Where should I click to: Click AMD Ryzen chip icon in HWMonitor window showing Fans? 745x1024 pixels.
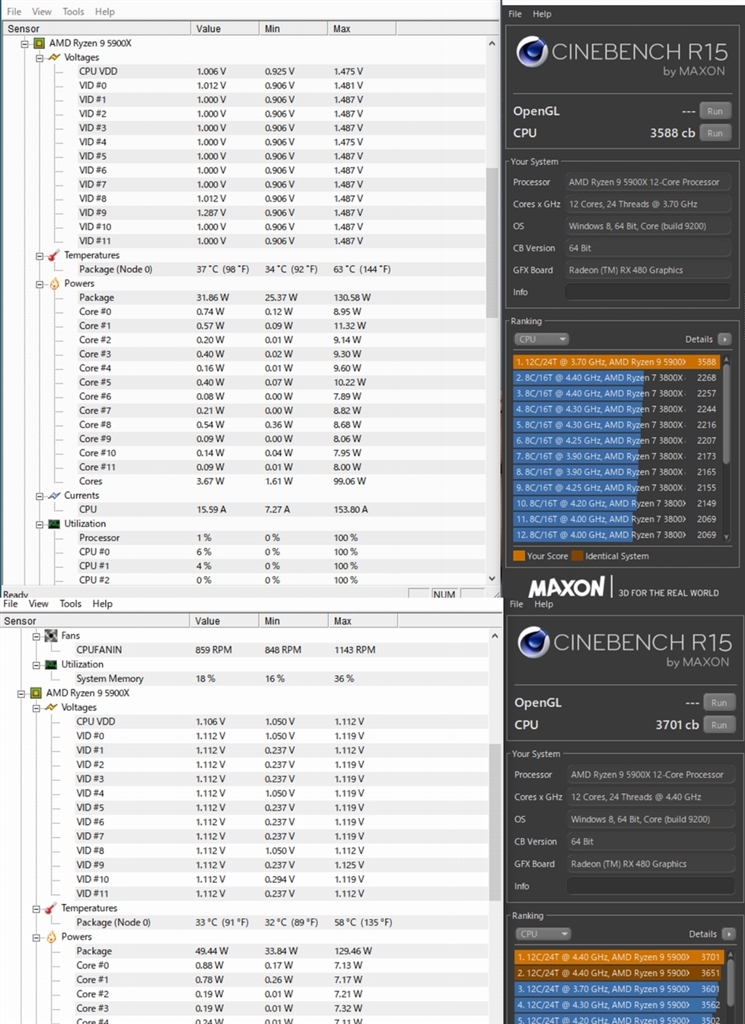tap(37, 693)
